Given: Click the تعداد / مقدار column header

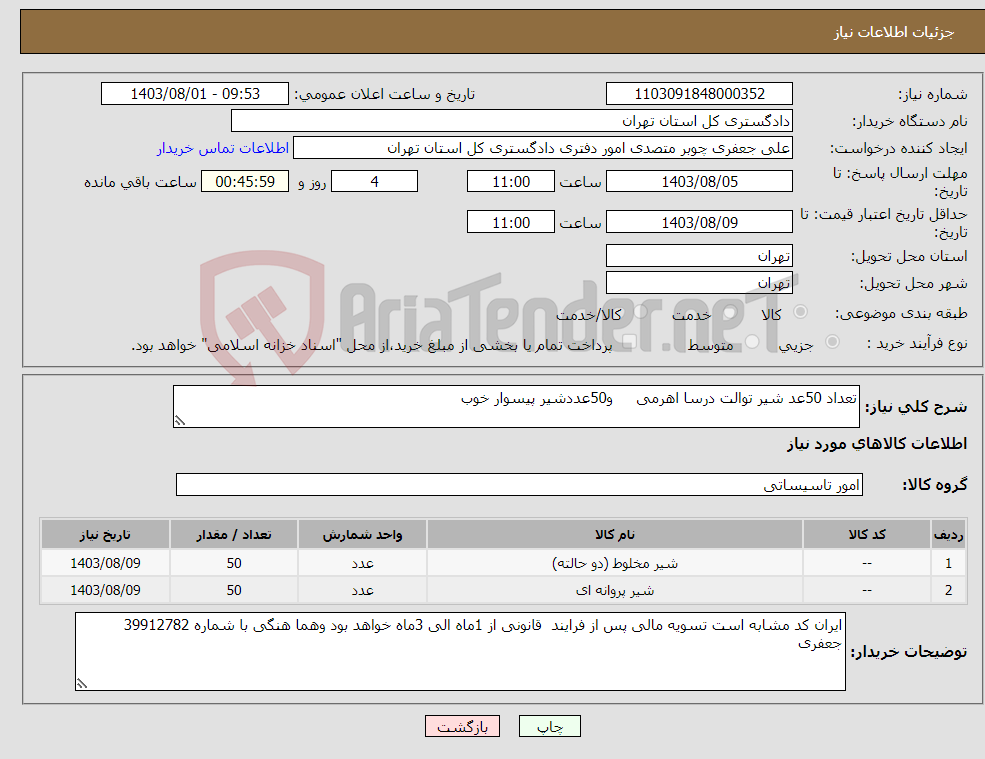Looking at the screenshot, I should click(234, 535).
